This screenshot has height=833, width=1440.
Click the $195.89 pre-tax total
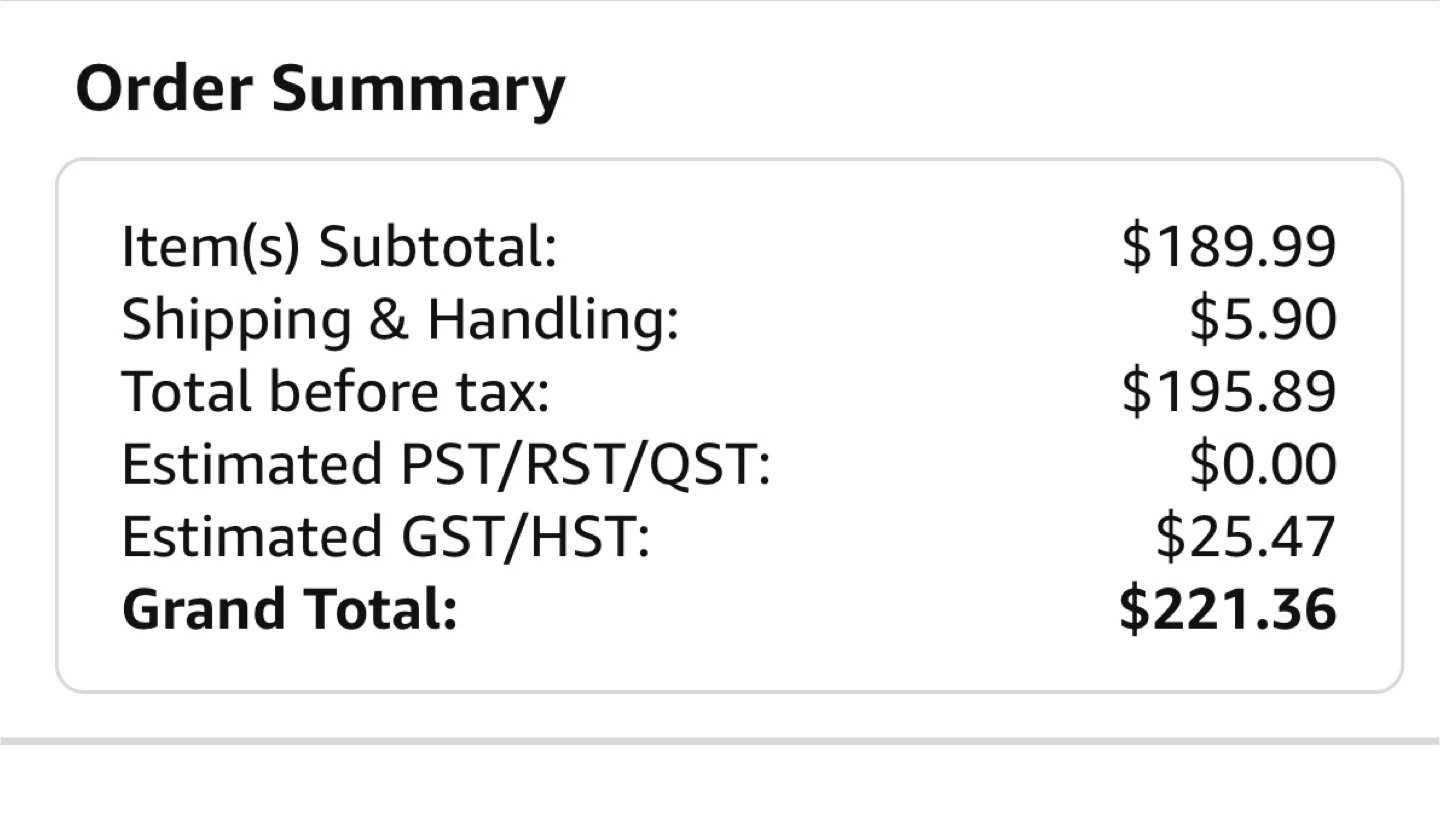(x=1228, y=392)
